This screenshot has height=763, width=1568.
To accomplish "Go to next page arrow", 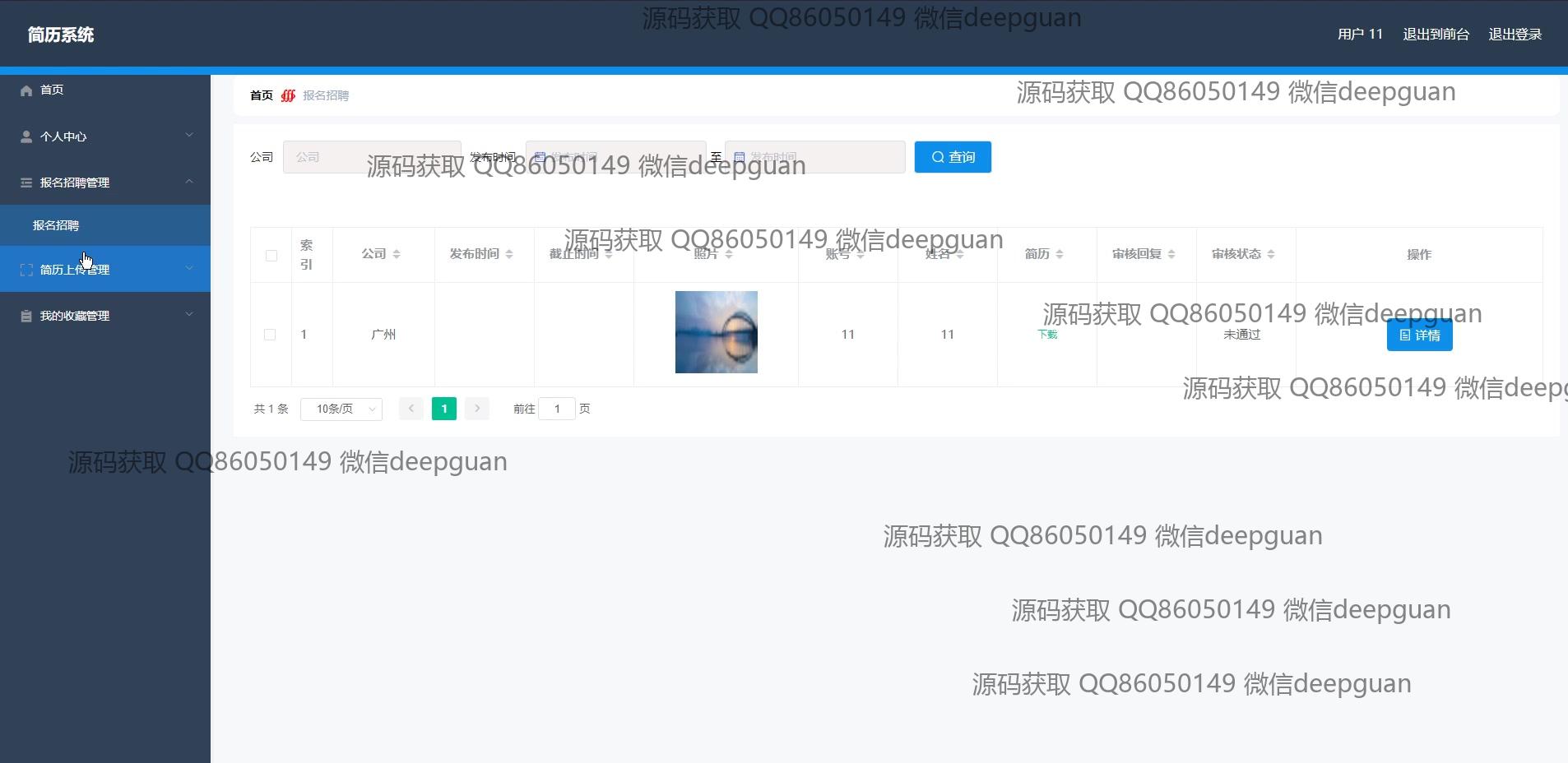I will coord(477,409).
